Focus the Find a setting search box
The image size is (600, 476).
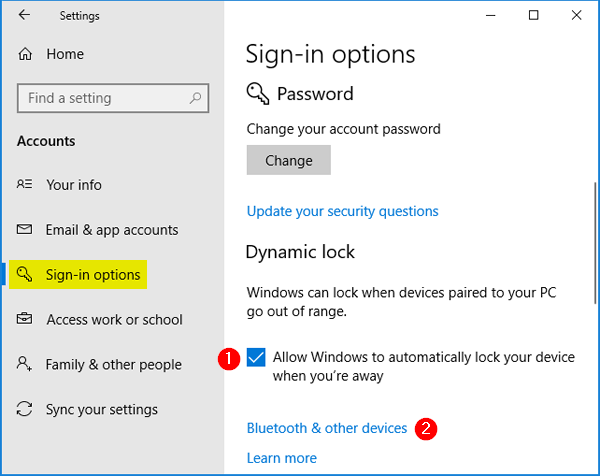point(105,98)
